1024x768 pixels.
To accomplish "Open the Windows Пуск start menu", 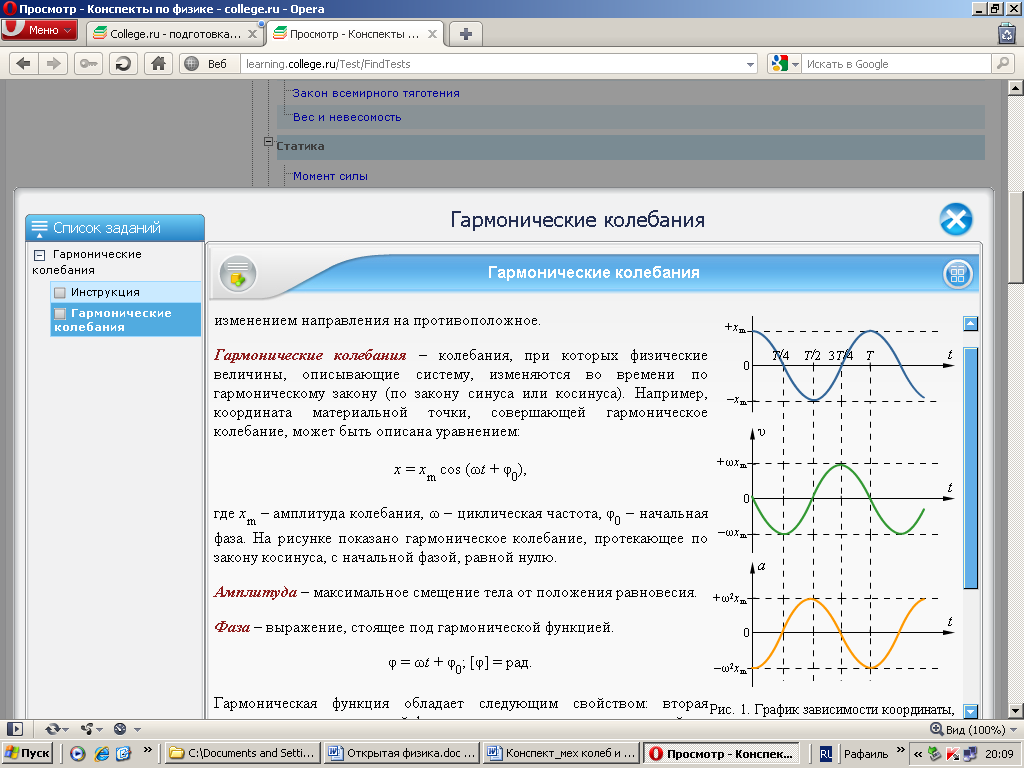I will (27, 753).
